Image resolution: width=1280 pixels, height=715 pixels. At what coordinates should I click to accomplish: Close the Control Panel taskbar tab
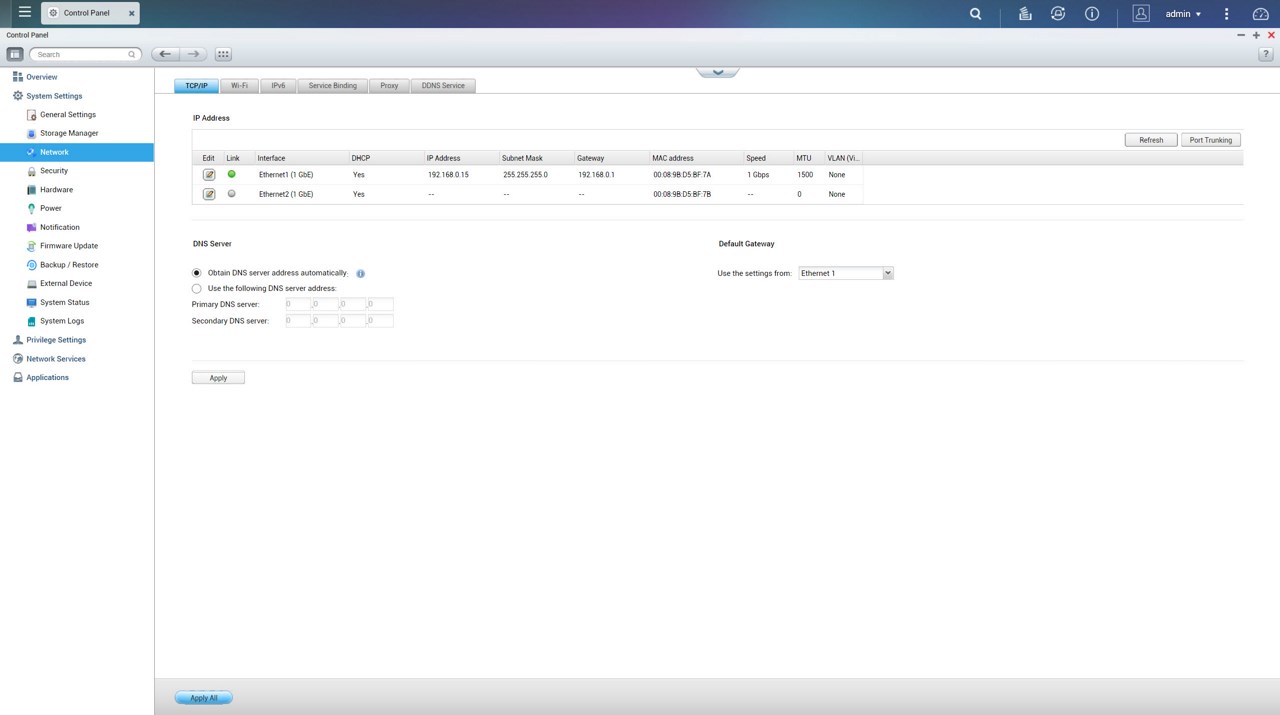tap(132, 13)
